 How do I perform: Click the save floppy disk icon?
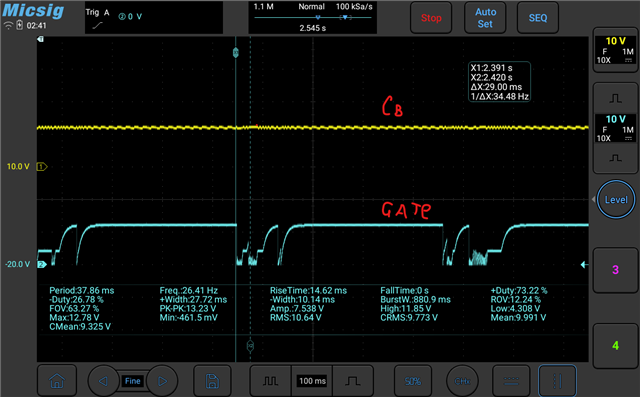pyautogui.click(x=212, y=381)
